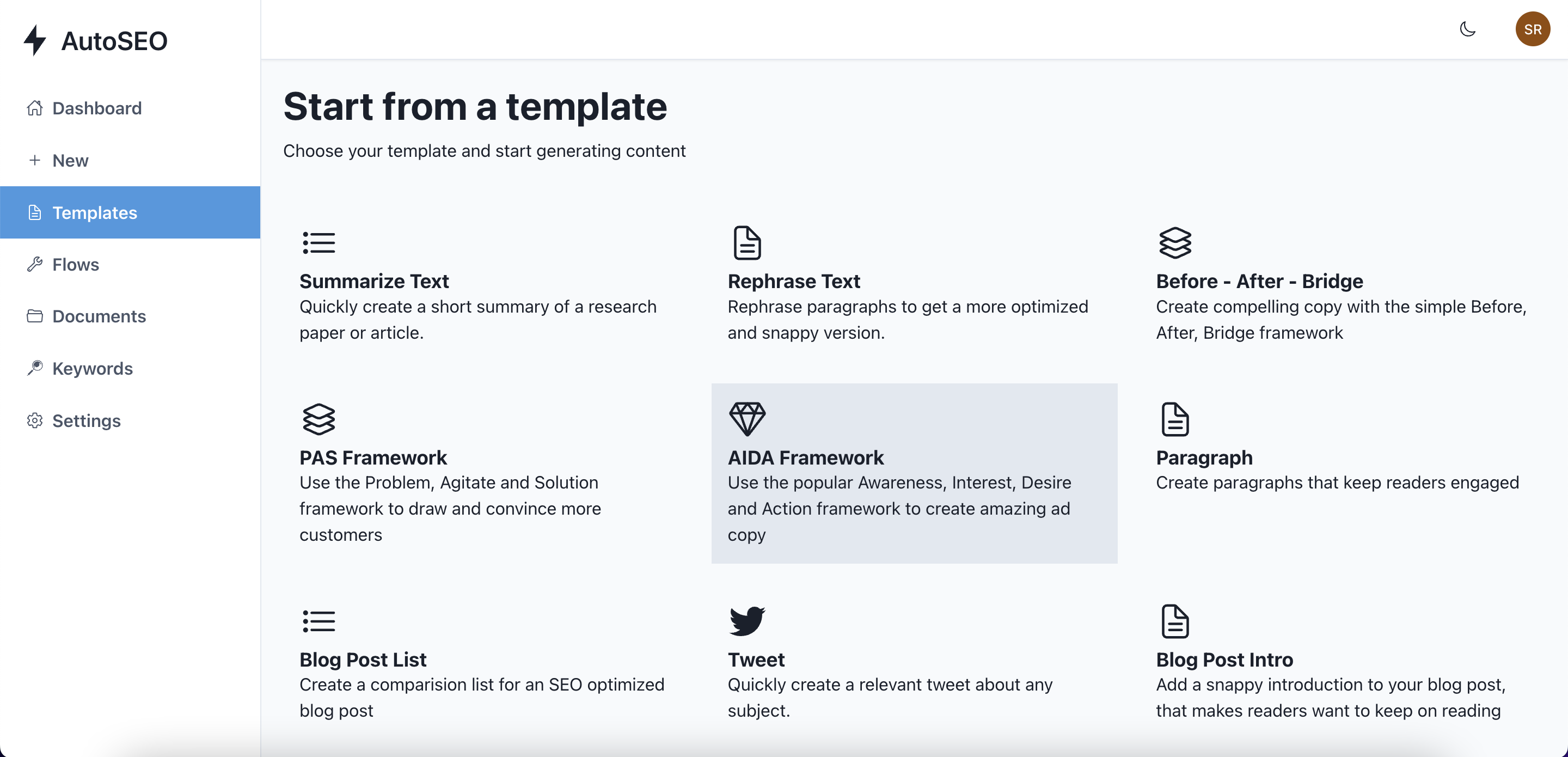Click the AIDA Framework diamond icon
Screen dimensions: 1568x757
pyautogui.click(x=747, y=419)
